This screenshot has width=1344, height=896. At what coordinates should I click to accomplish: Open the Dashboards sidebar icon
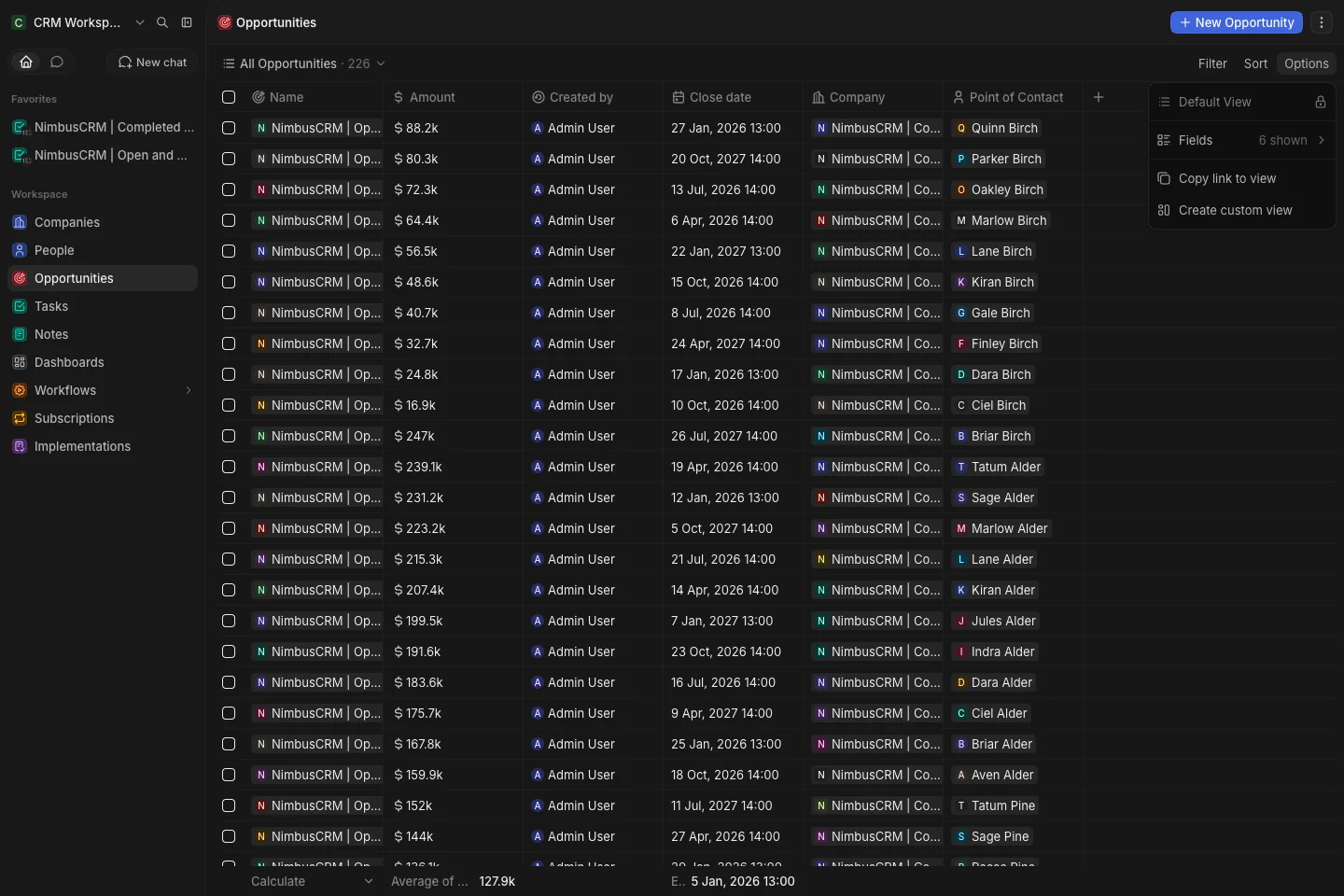point(20,362)
